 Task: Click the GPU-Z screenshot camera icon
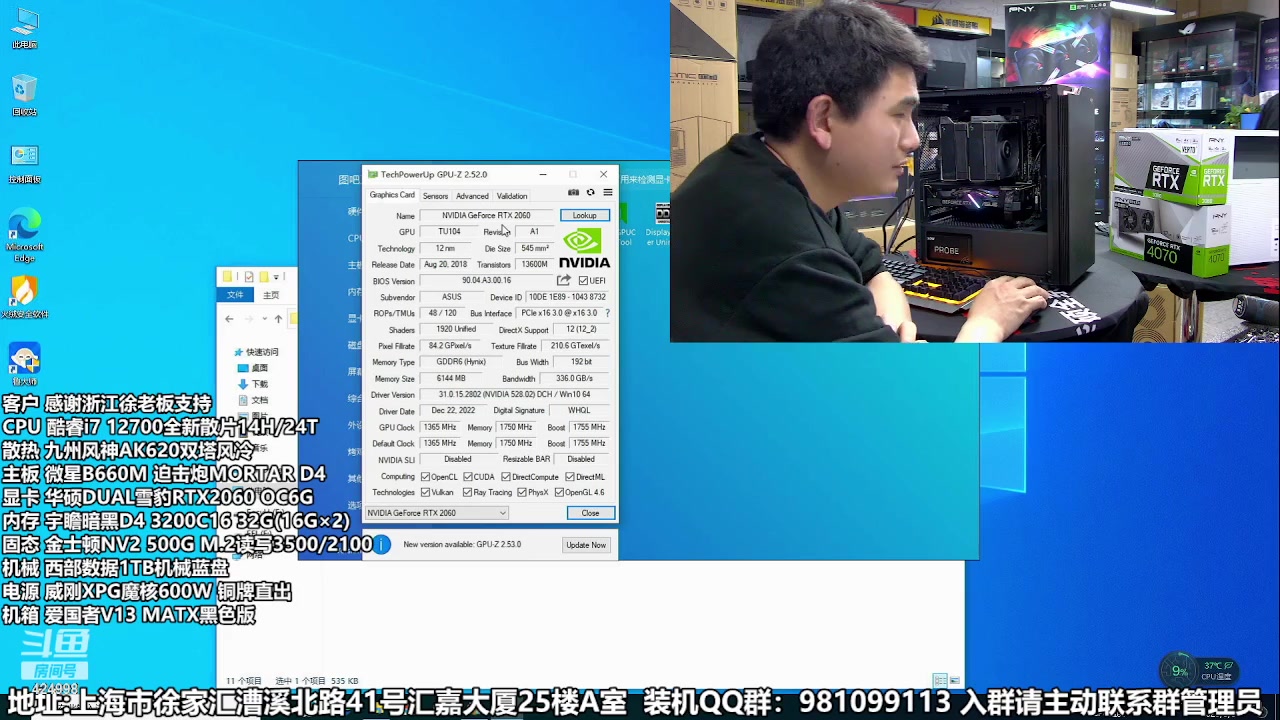[x=573, y=192]
